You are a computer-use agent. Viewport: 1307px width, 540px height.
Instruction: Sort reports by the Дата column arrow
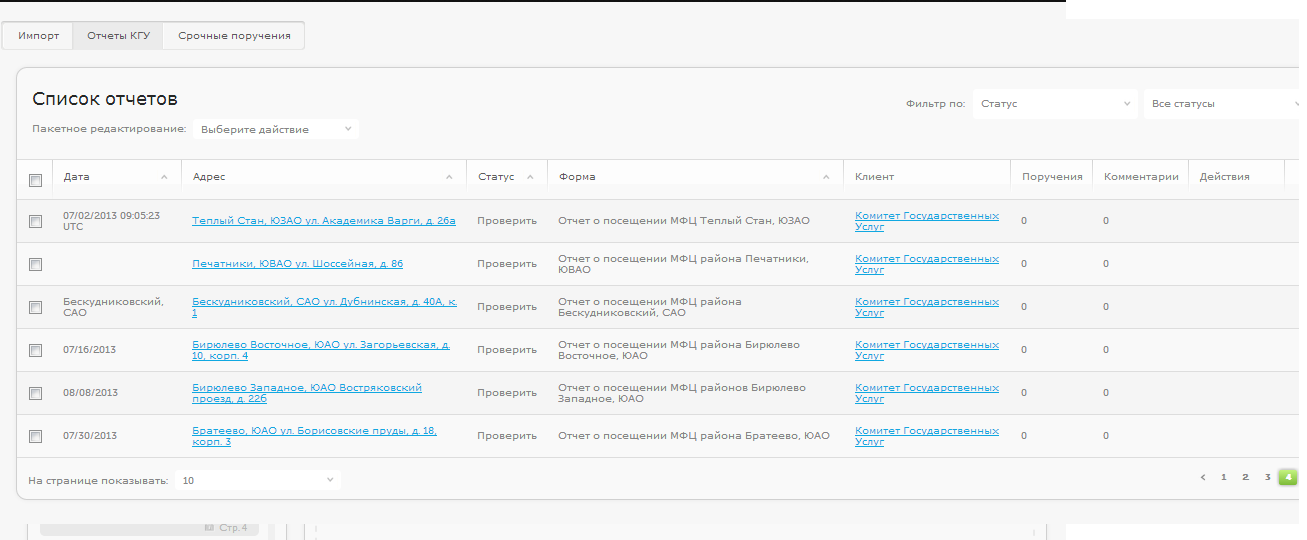164,177
